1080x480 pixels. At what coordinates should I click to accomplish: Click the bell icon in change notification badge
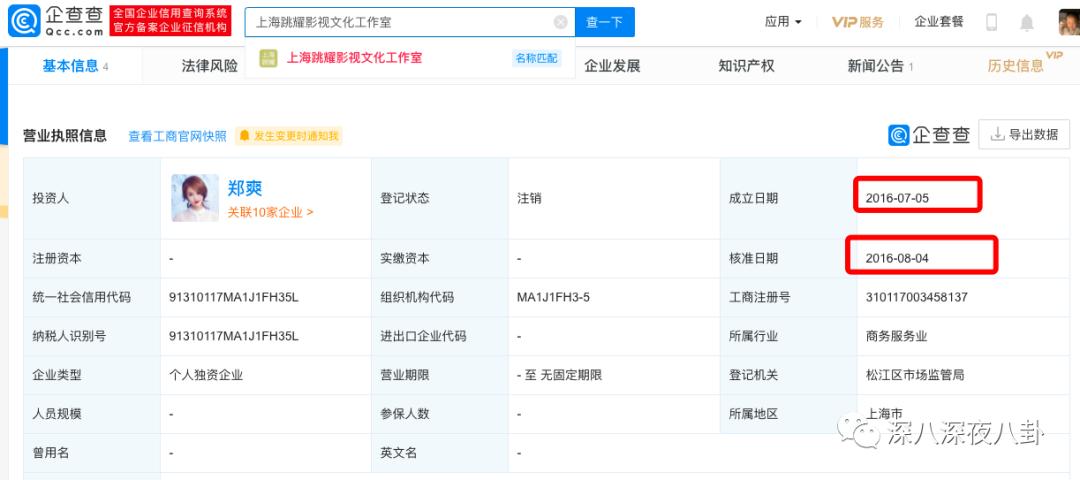[x=245, y=136]
